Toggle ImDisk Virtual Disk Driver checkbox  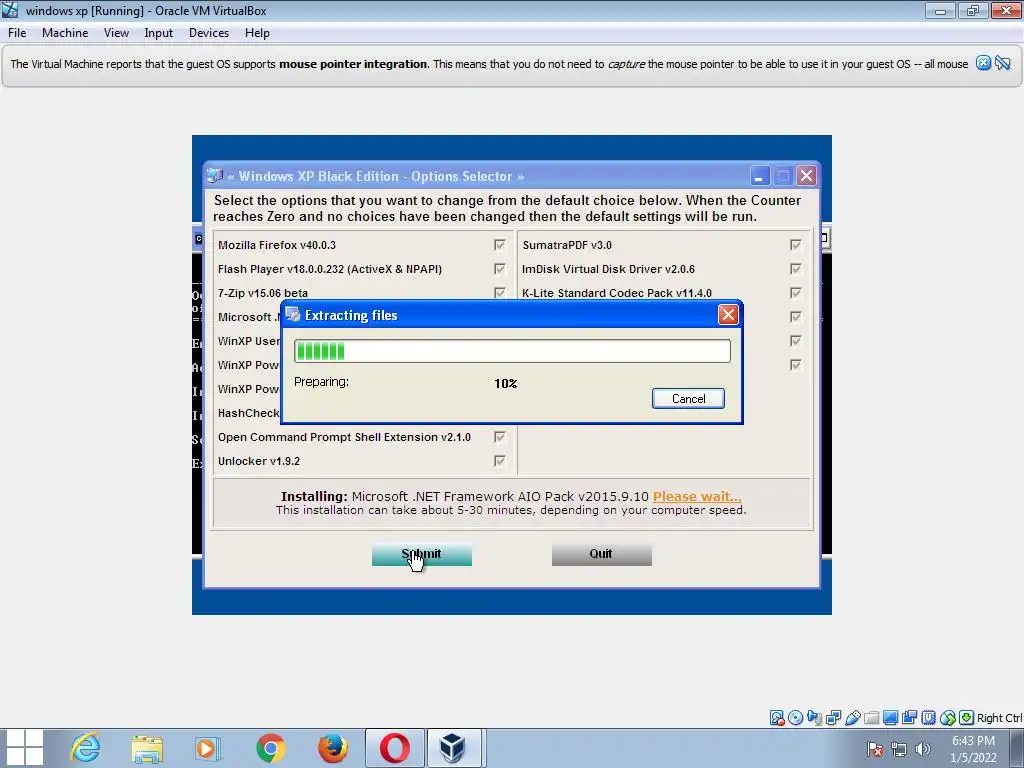coord(795,269)
